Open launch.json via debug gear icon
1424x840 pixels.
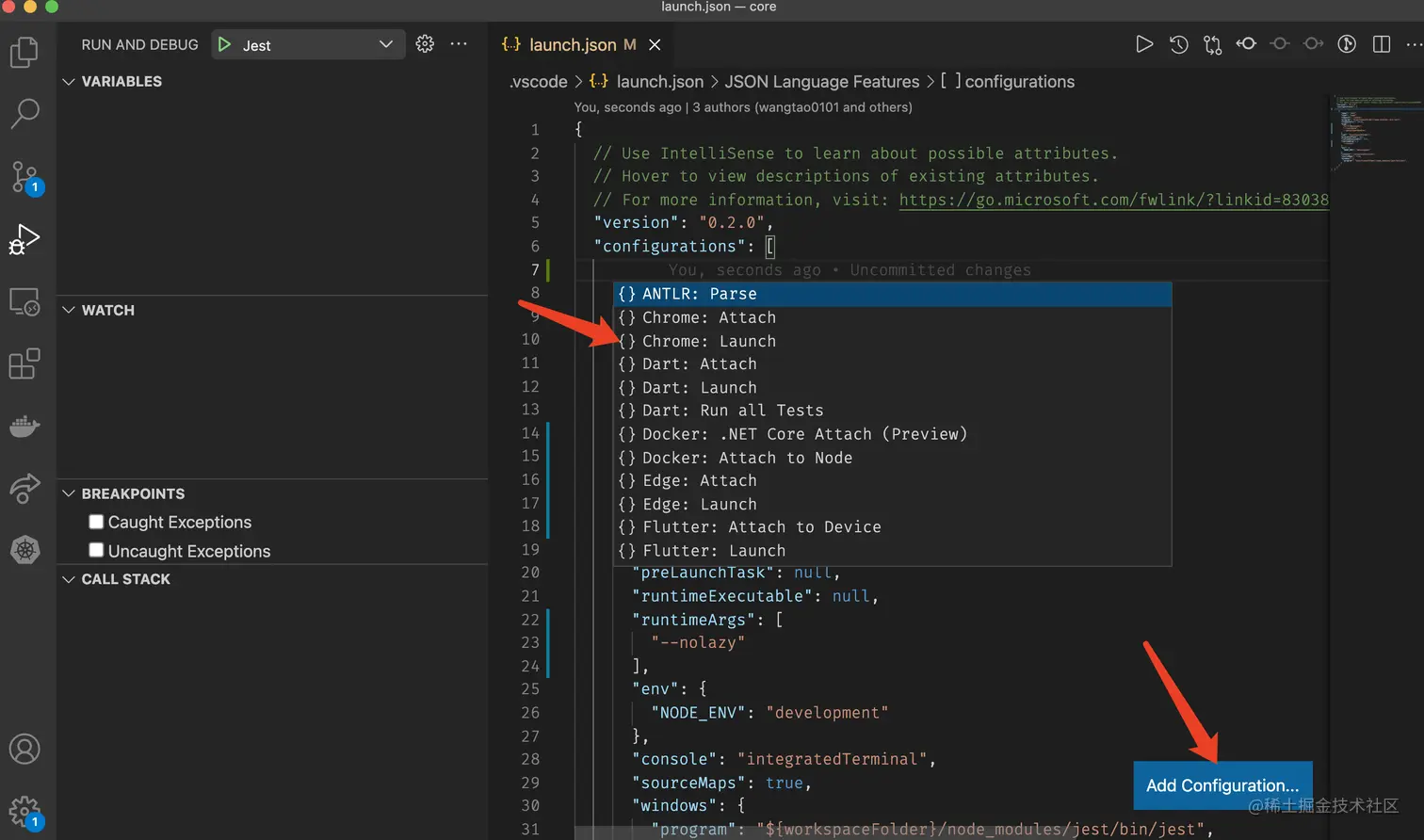point(425,44)
